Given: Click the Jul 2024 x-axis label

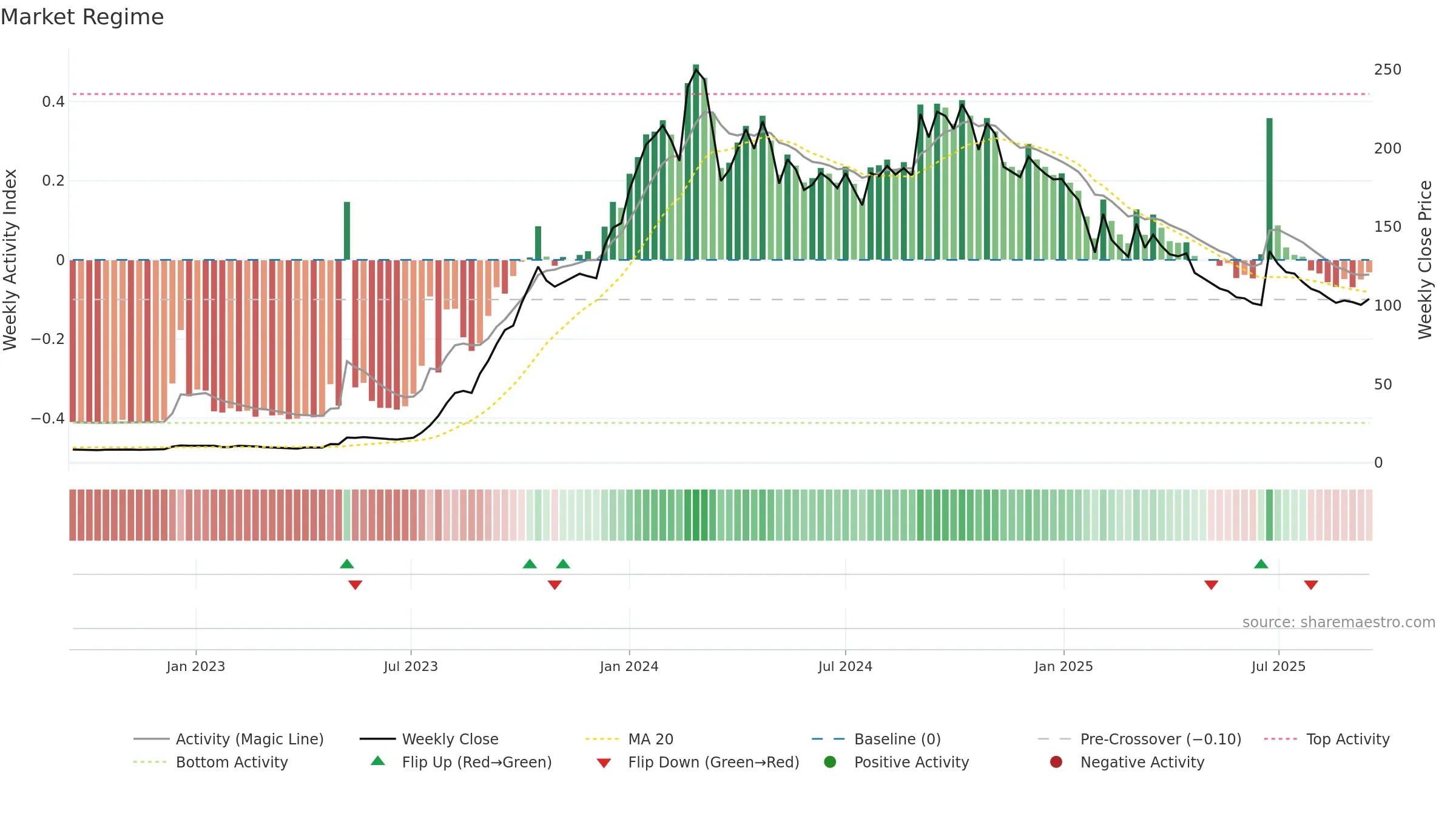Looking at the screenshot, I should (845, 666).
